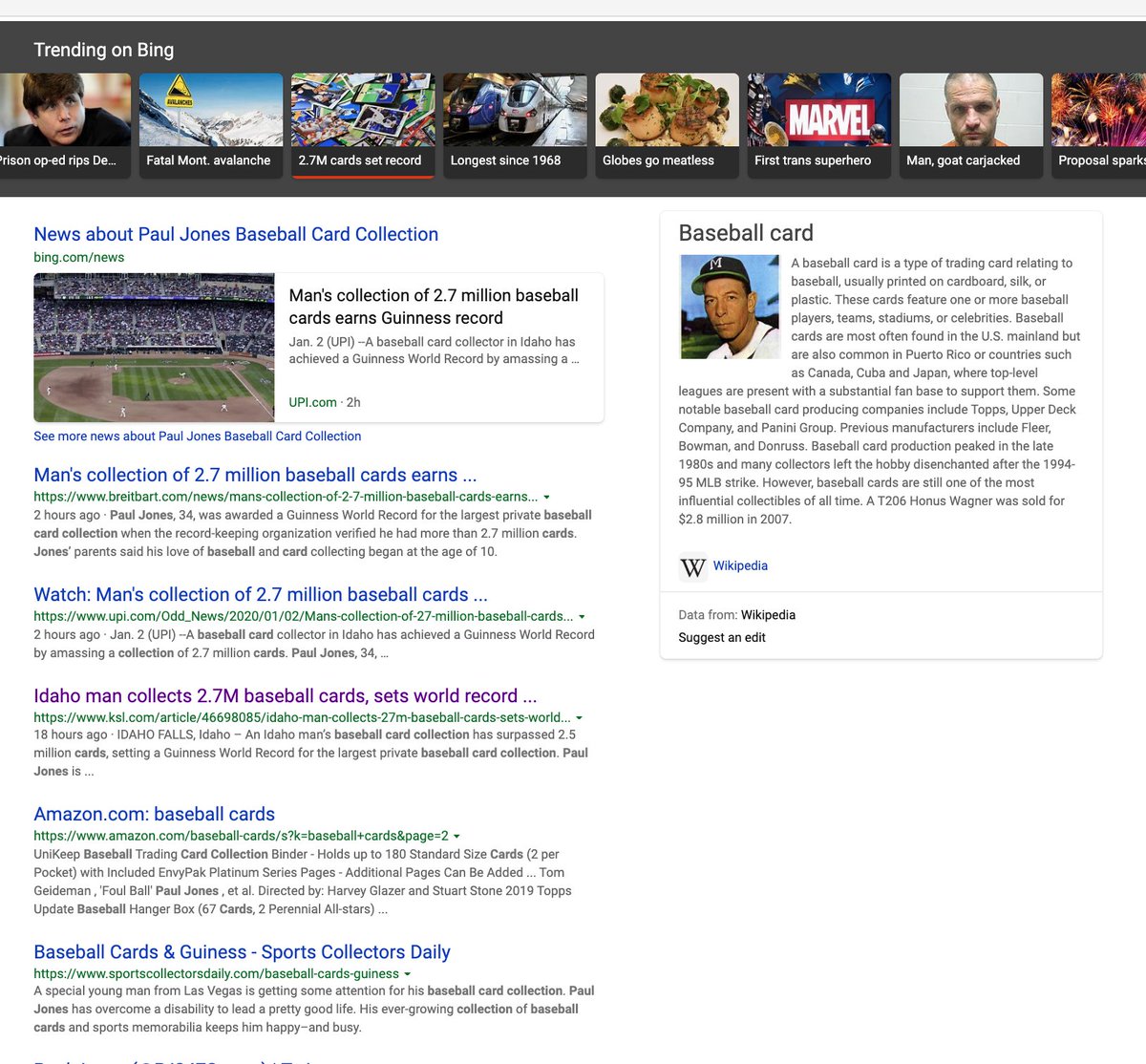Open result 'Watch: Man's collection of 2.7 million baseball cards ...'
Screen dimensions: 1146x1064
[x=261, y=594]
